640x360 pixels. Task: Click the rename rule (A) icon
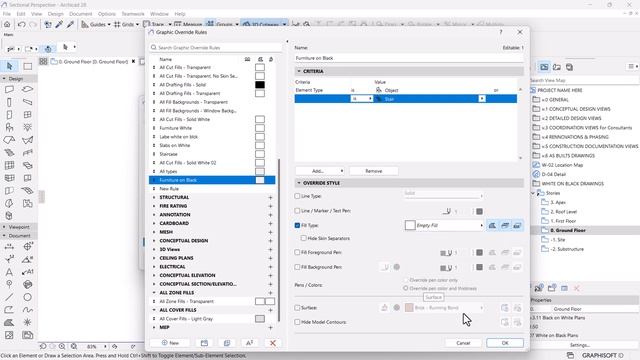pyautogui.click(x=249, y=343)
